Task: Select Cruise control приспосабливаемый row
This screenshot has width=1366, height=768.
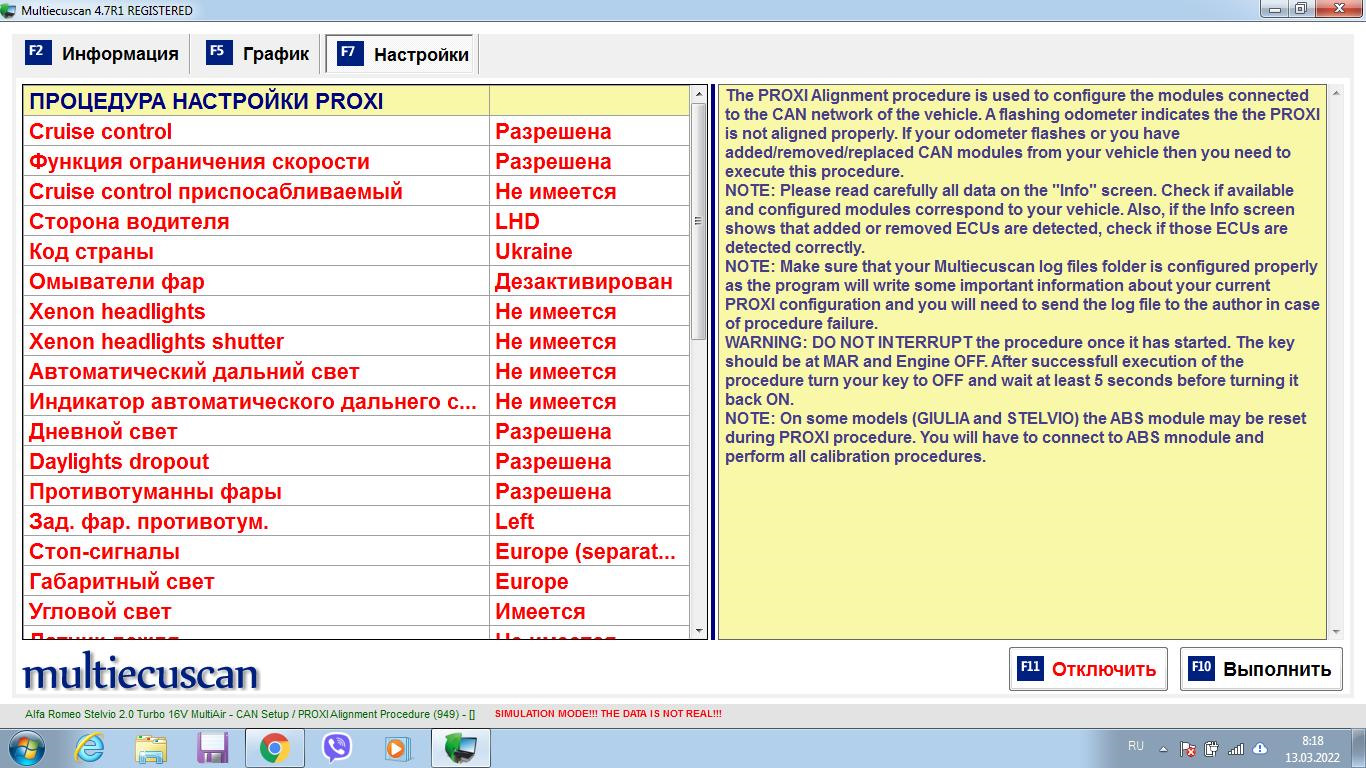Action: tap(357, 191)
